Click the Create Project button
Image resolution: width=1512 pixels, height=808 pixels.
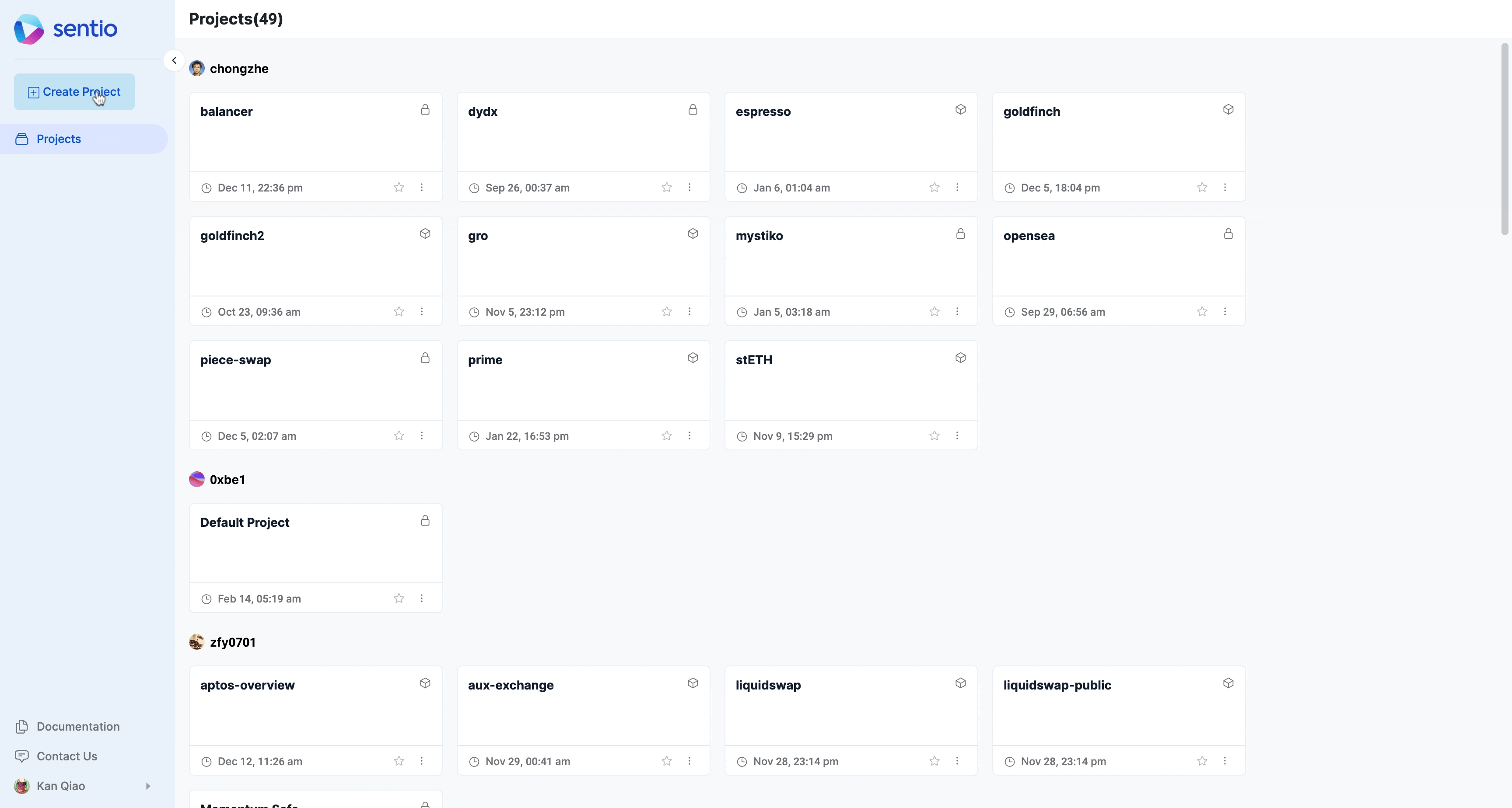[x=74, y=91]
